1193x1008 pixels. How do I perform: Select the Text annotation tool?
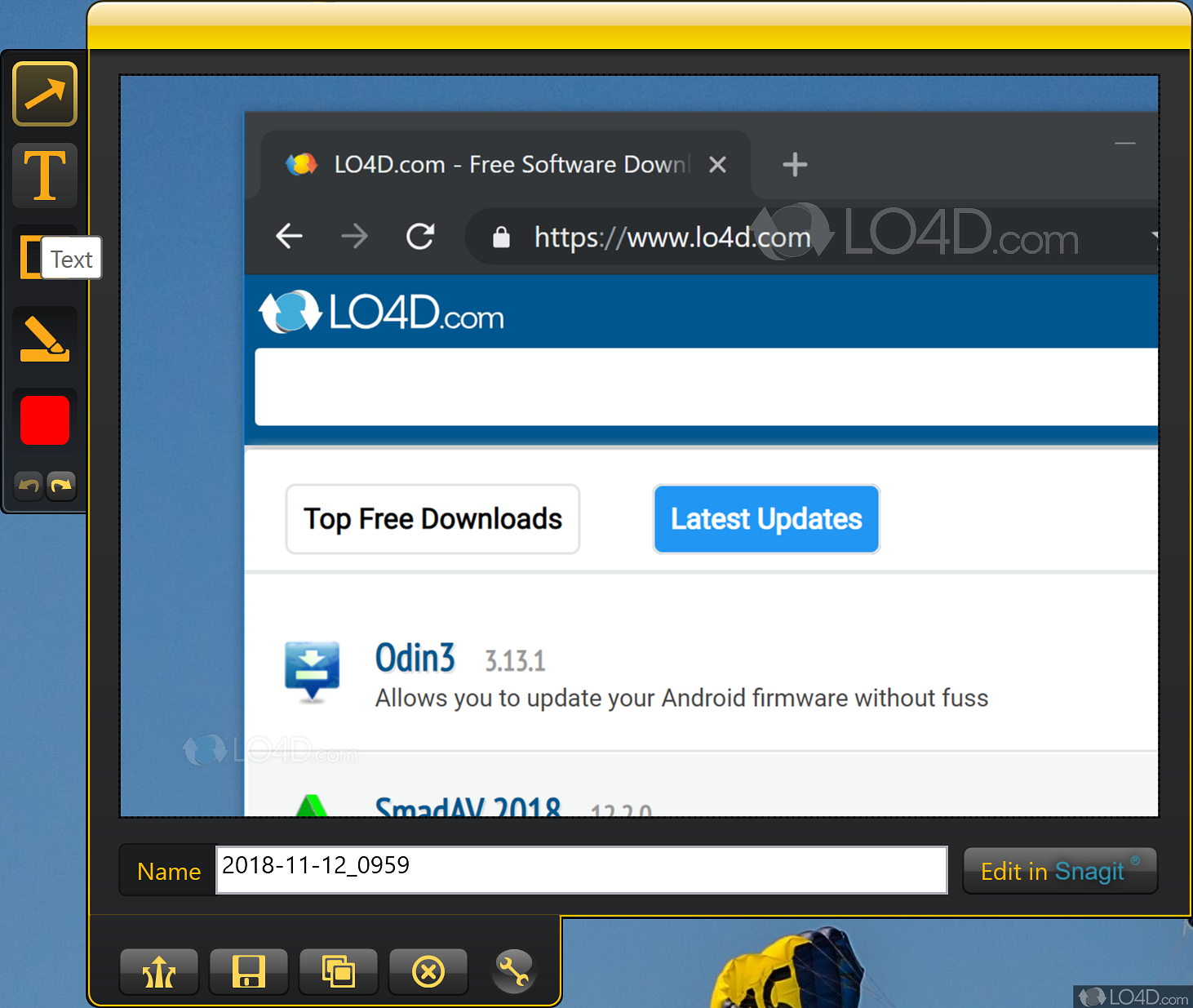(45, 175)
